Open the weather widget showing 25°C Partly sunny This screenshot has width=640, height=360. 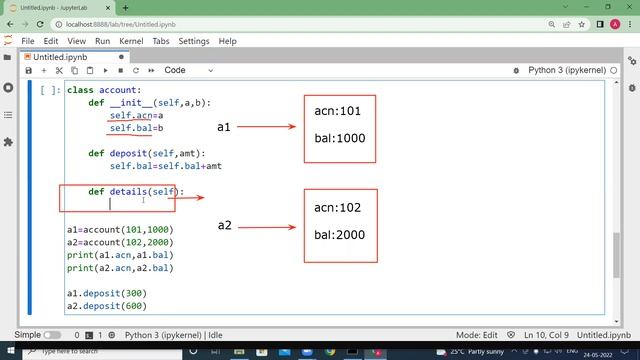coord(470,351)
